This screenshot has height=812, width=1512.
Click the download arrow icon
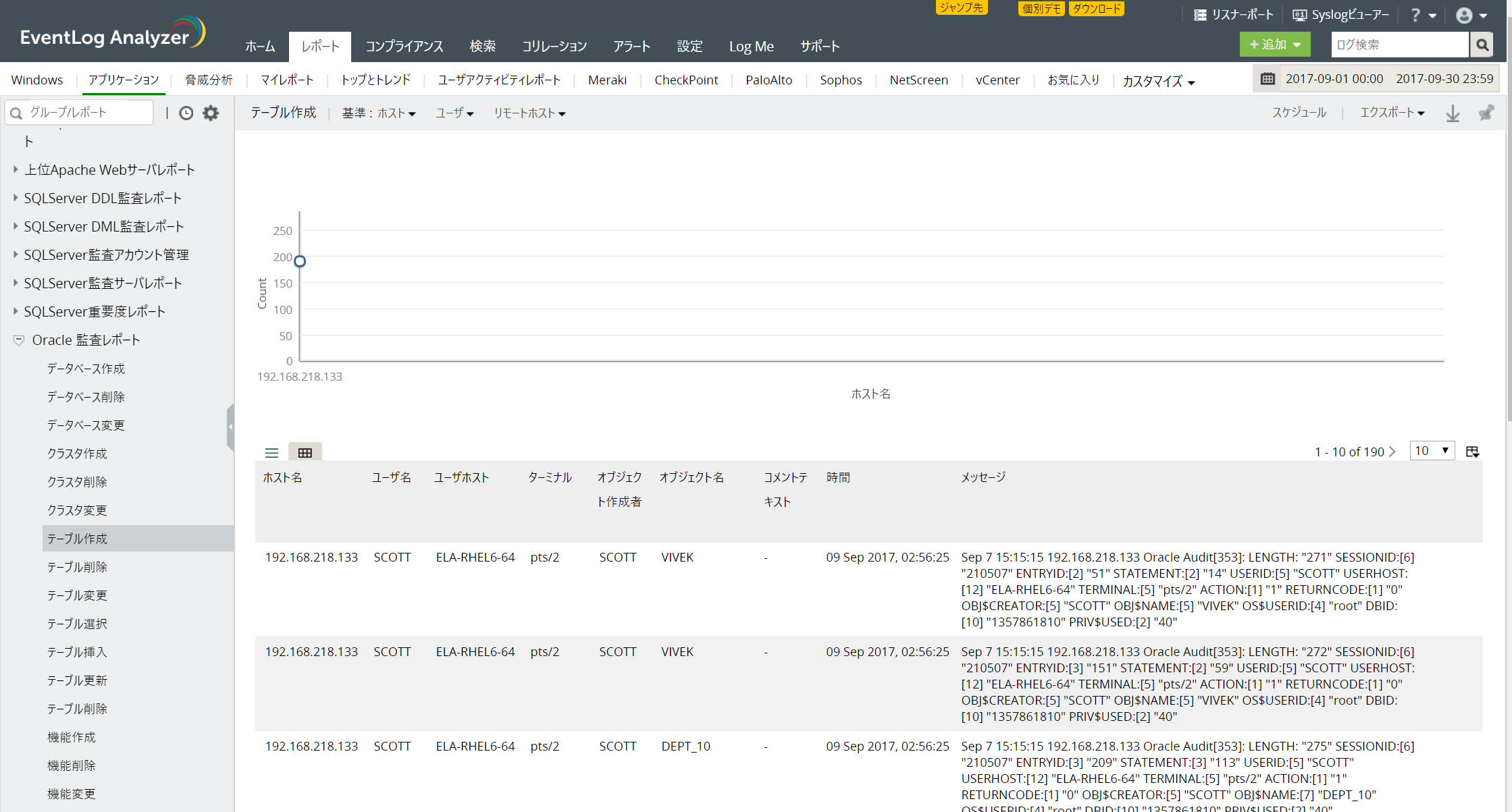coord(1453,113)
